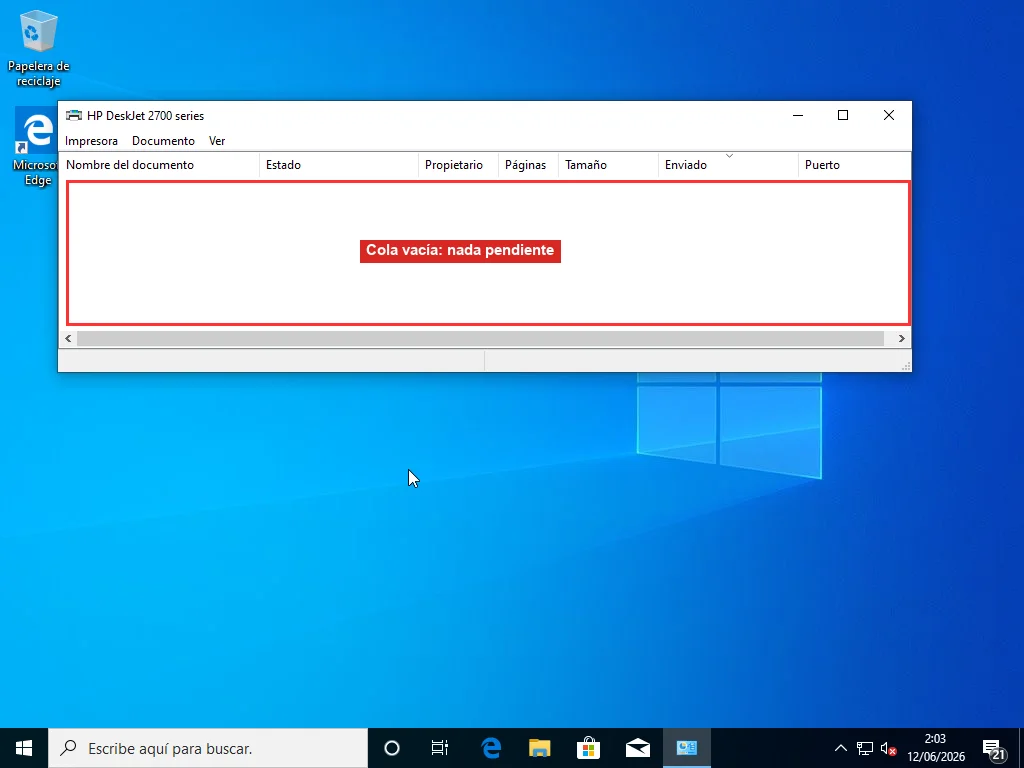
Task: Open Mail app from taskbar
Action: point(637,748)
